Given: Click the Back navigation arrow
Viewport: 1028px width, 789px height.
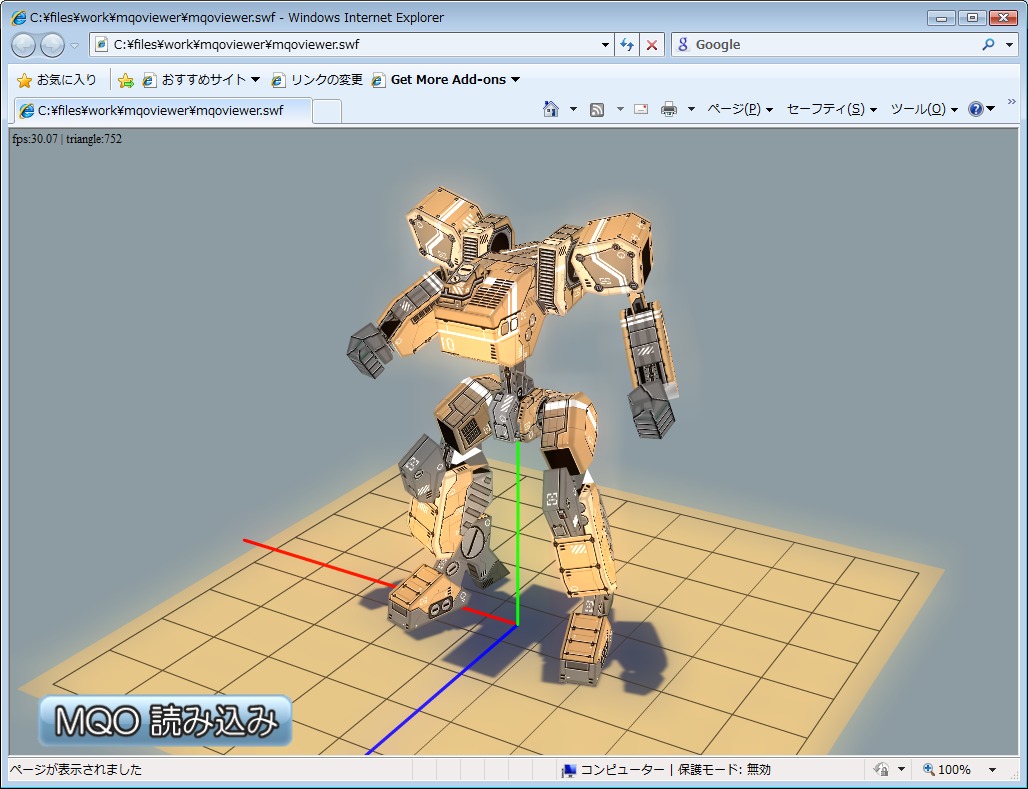Looking at the screenshot, I should click(24, 45).
